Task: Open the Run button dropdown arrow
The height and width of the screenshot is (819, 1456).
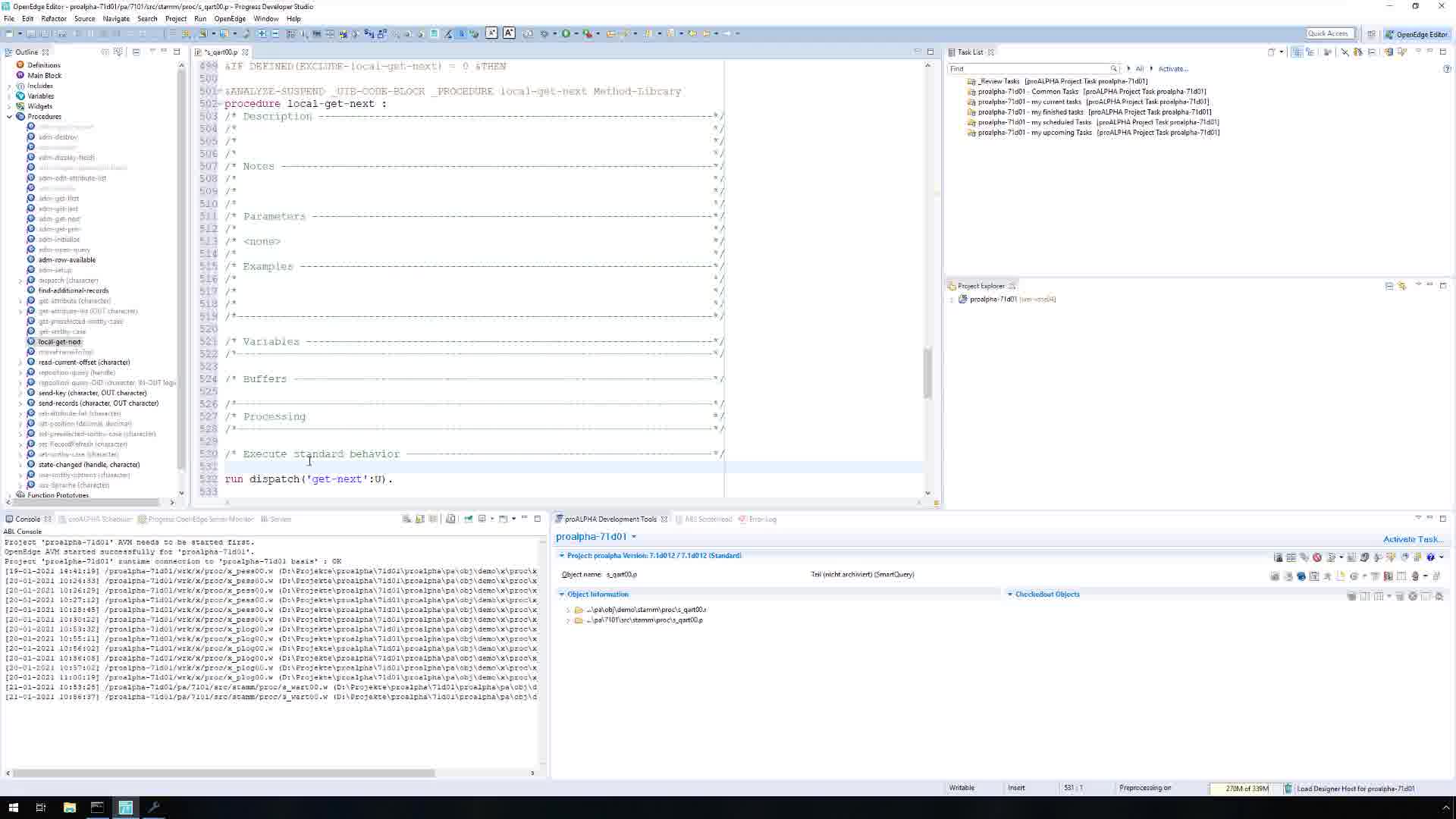Action: pyautogui.click(x=576, y=33)
